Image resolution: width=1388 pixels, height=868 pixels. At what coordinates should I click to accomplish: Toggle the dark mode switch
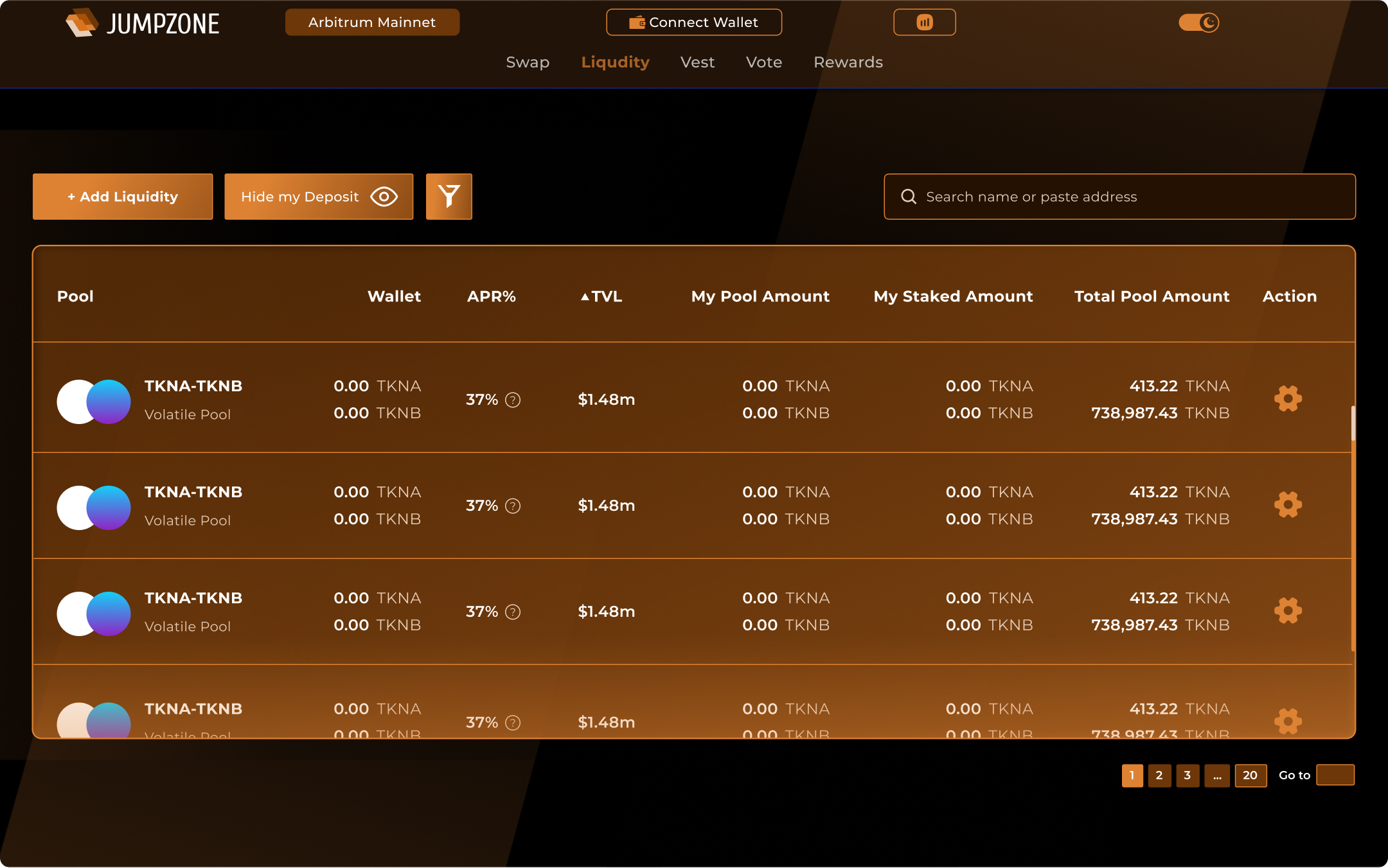click(x=1198, y=22)
